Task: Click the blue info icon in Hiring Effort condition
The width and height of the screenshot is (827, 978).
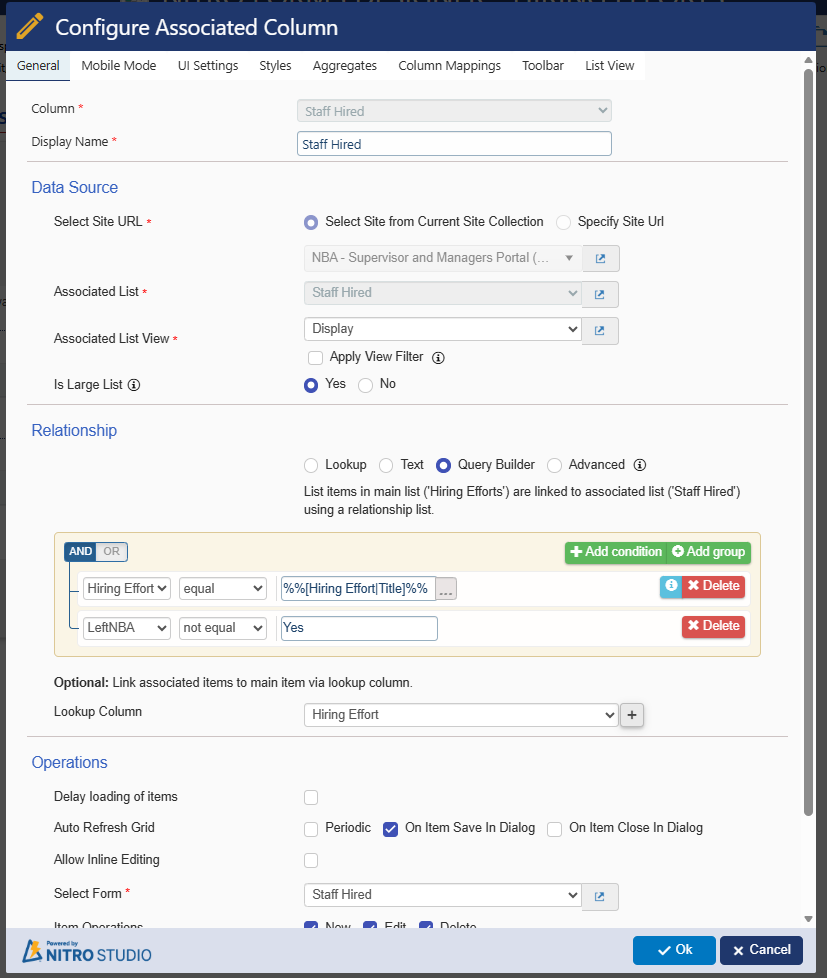Action: coord(671,586)
